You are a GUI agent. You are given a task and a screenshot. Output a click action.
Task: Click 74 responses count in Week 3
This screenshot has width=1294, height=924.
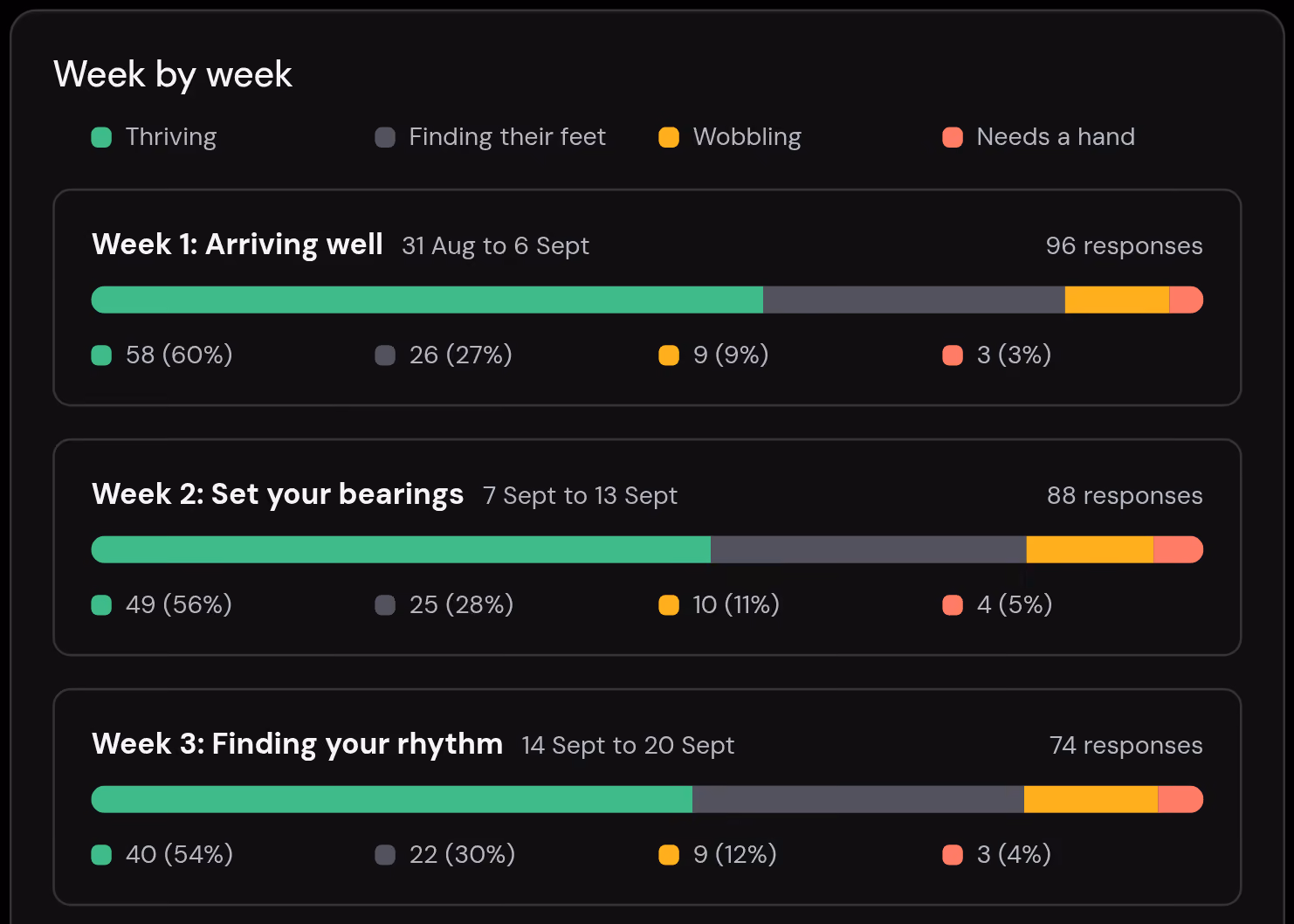click(x=1125, y=746)
